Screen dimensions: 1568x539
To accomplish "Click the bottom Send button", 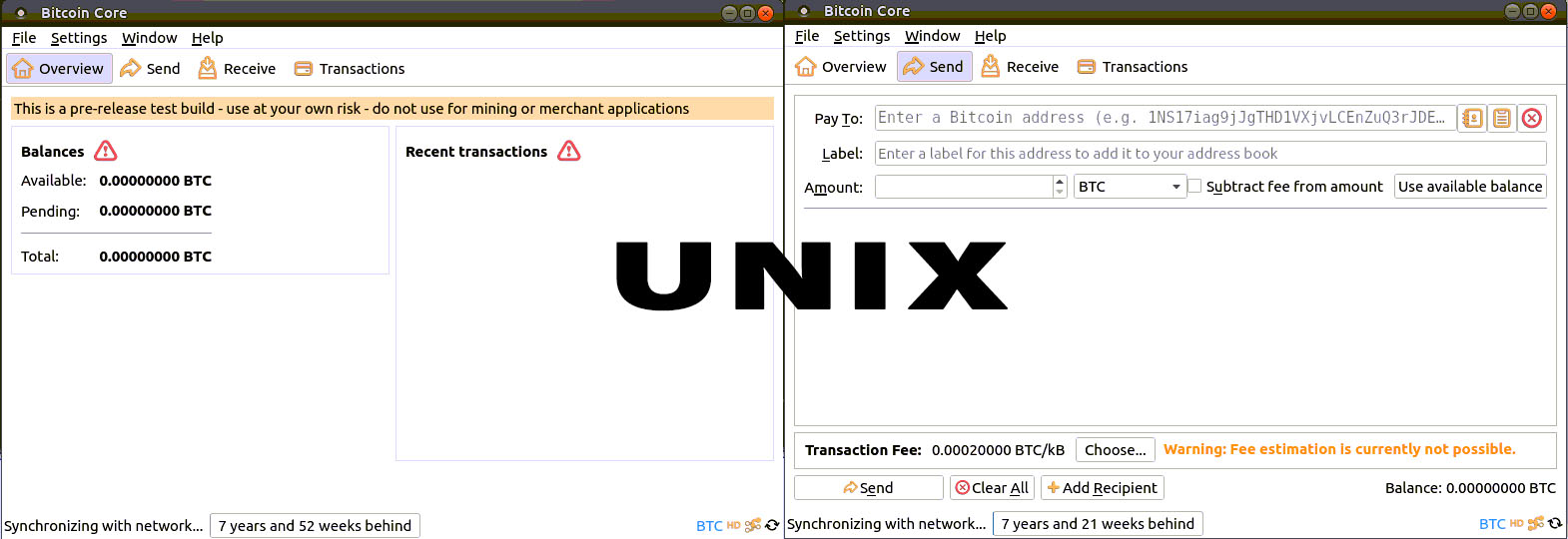I will pos(868,488).
